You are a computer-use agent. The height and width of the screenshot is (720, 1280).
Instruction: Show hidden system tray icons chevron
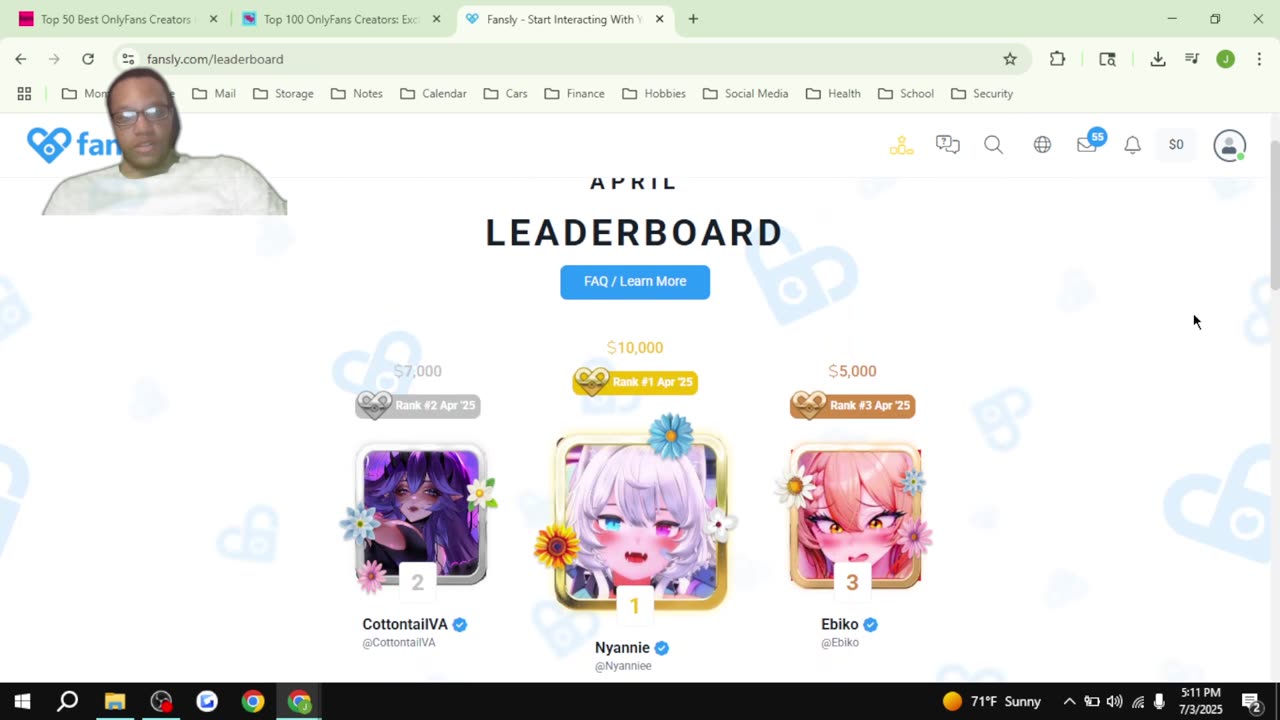click(x=1069, y=701)
